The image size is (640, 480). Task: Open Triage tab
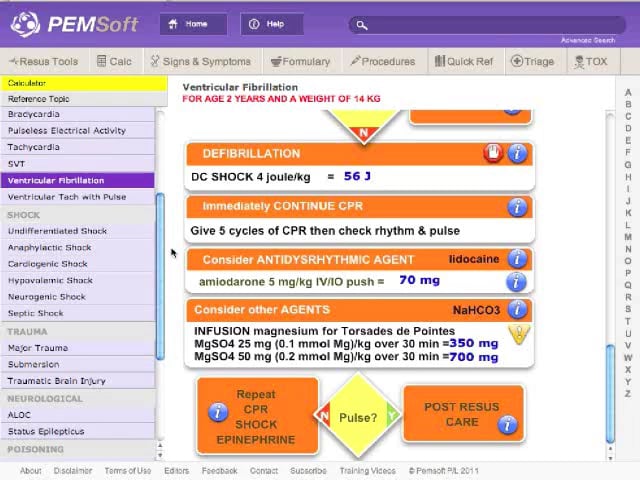coord(535,62)
